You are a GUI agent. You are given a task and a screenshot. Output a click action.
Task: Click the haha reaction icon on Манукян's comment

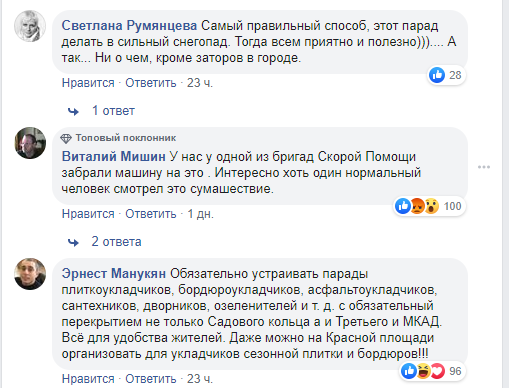[423, 371]
